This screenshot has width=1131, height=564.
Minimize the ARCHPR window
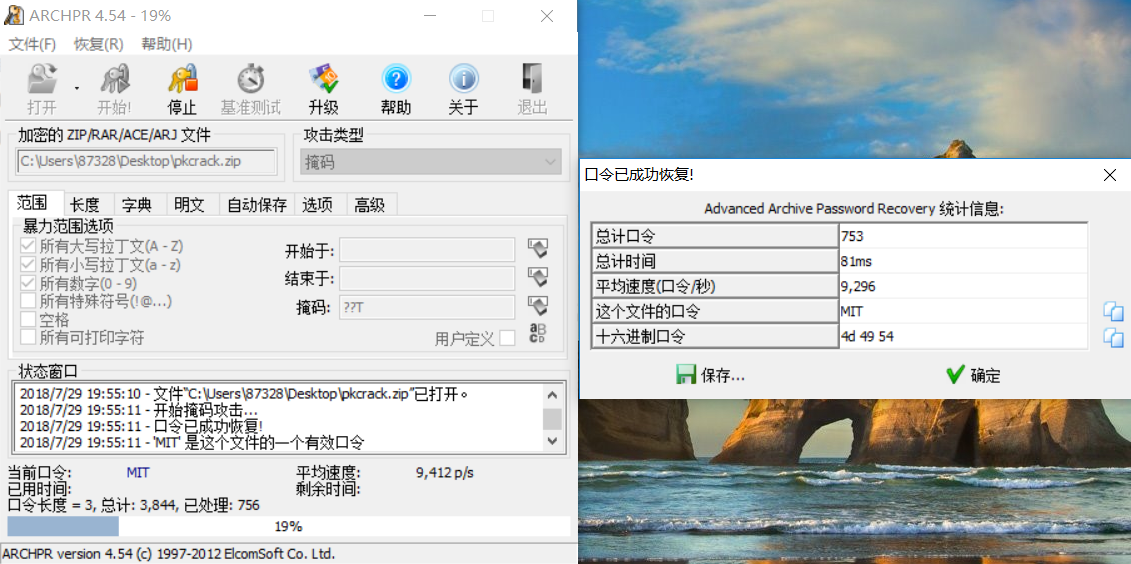click(431, 16)
